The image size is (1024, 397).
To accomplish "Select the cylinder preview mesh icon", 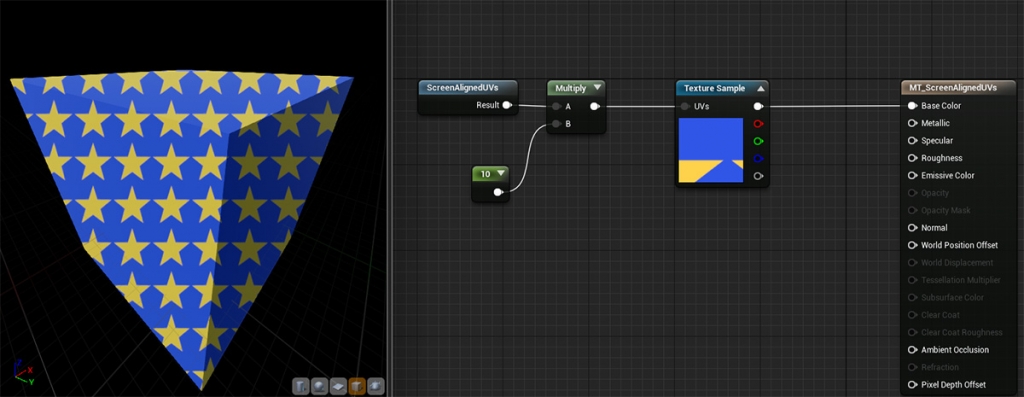I will [300, 385].
